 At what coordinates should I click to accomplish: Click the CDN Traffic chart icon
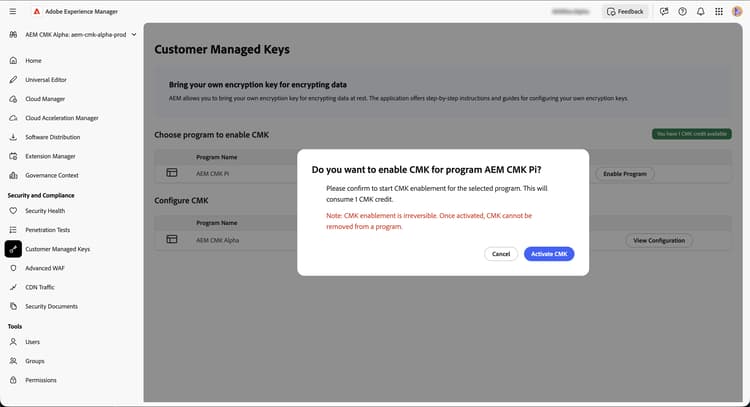pyautogui.click(x=13, y=287)
